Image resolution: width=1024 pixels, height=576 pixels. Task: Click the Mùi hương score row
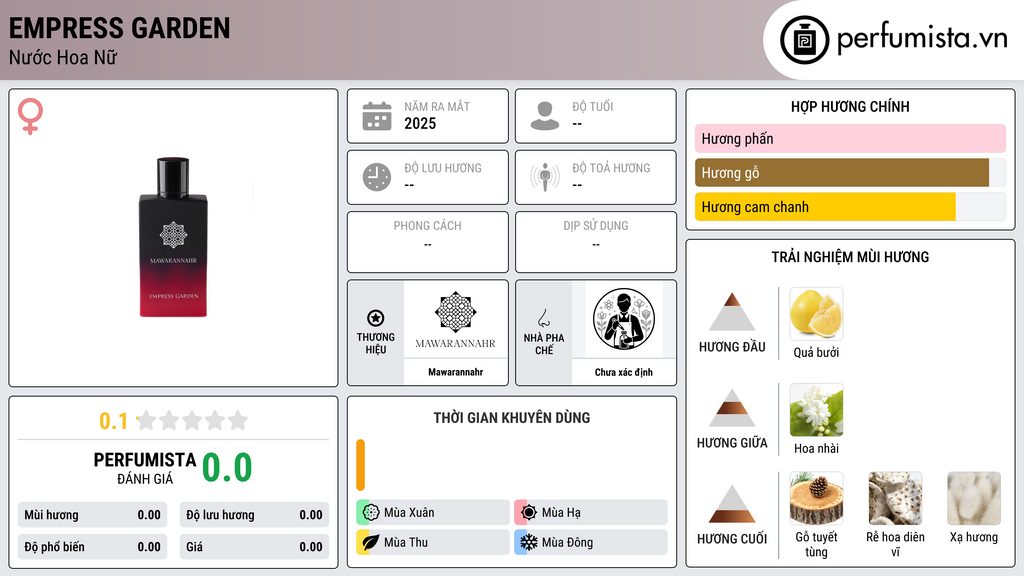click(92, 515)
